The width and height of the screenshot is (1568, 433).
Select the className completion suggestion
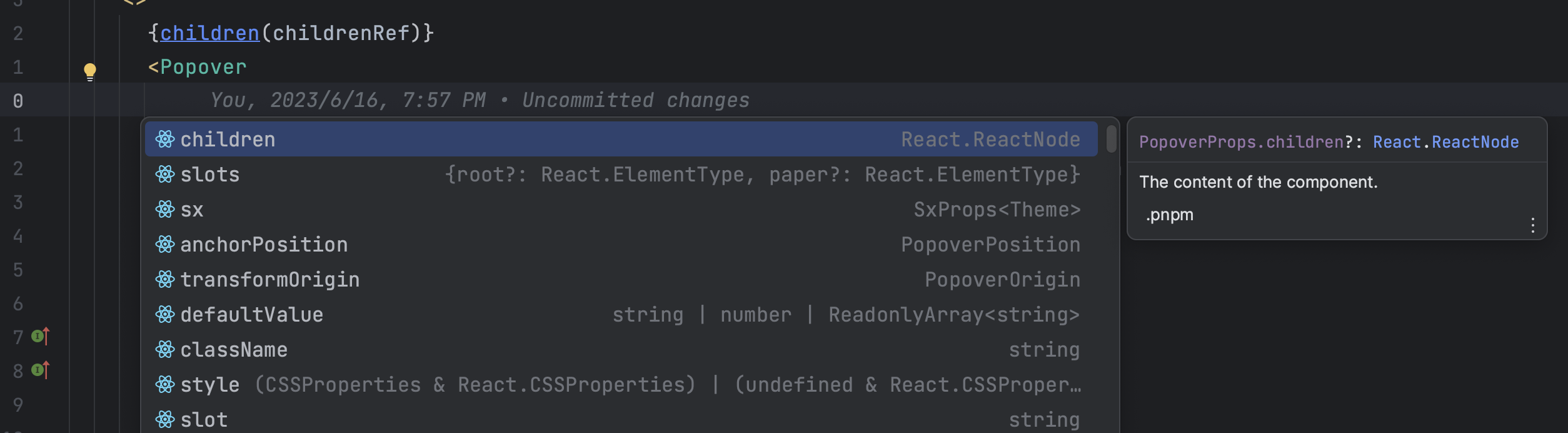233,350
